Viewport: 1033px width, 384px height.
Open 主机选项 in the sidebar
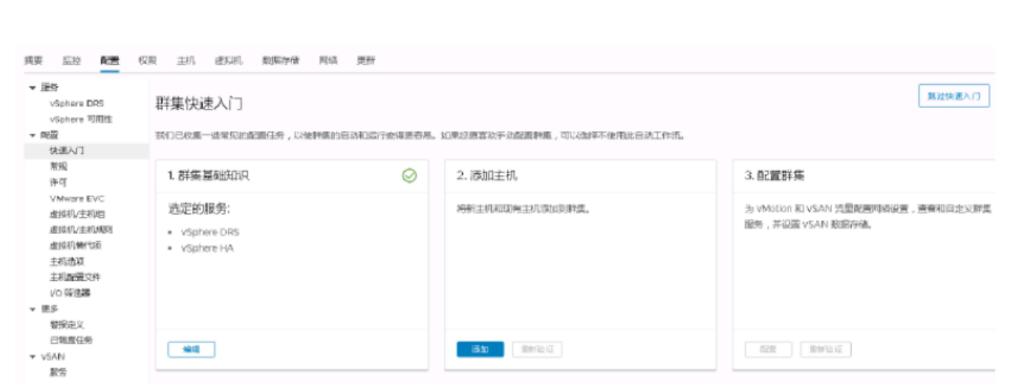[x=67, y=261]
